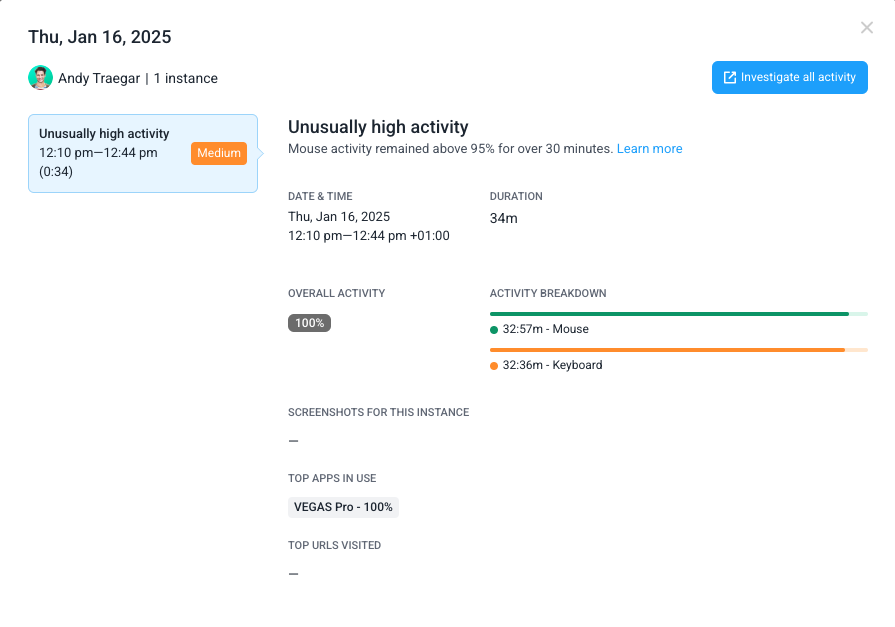Click the Thu, Jan 16, 2025 dialog title
The height and width of the screenshot is (627, 895).
click(100, 37)
